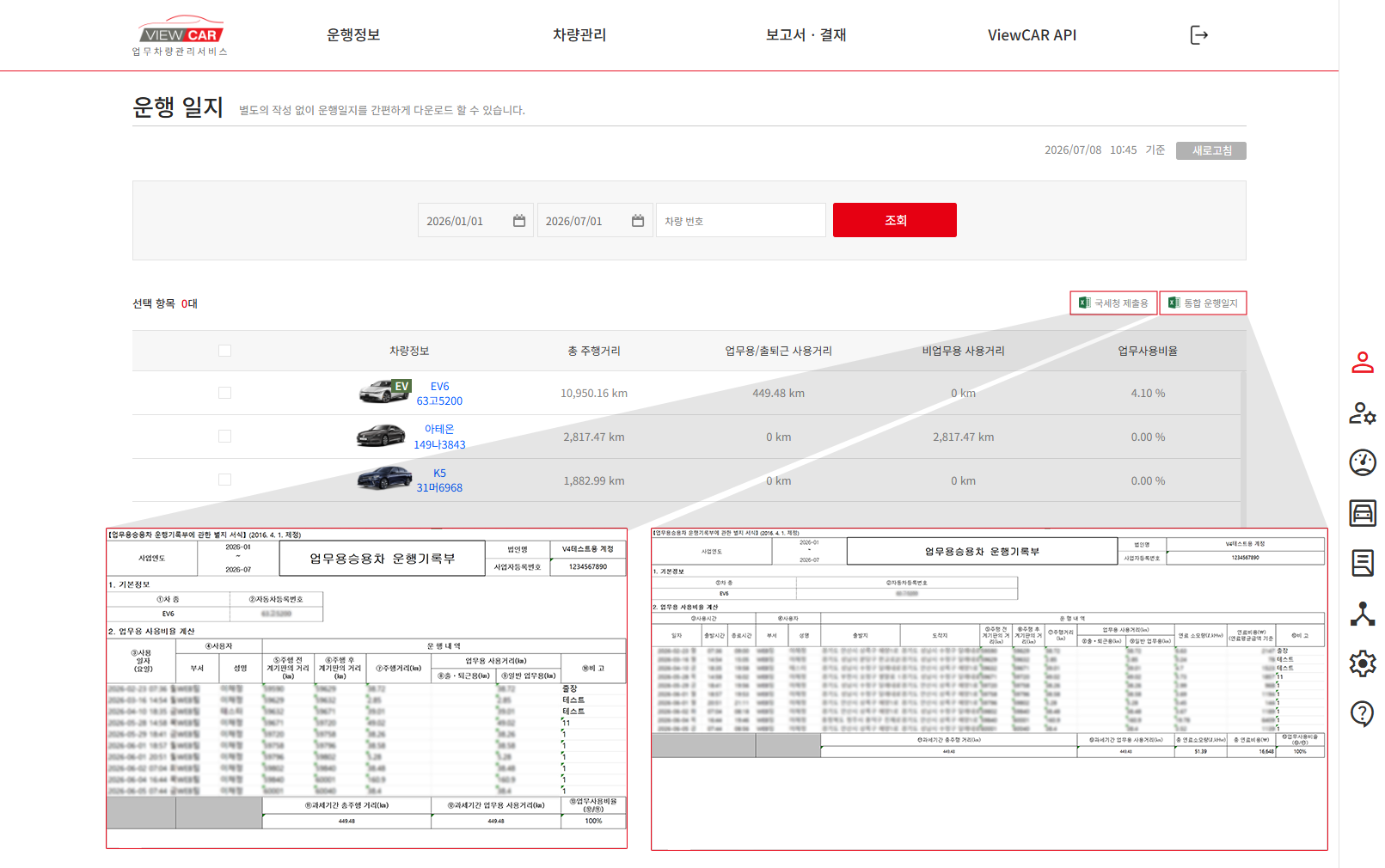Click the 선택 항목 0대 label
The image size is (1385, 868).
[165, 303]
